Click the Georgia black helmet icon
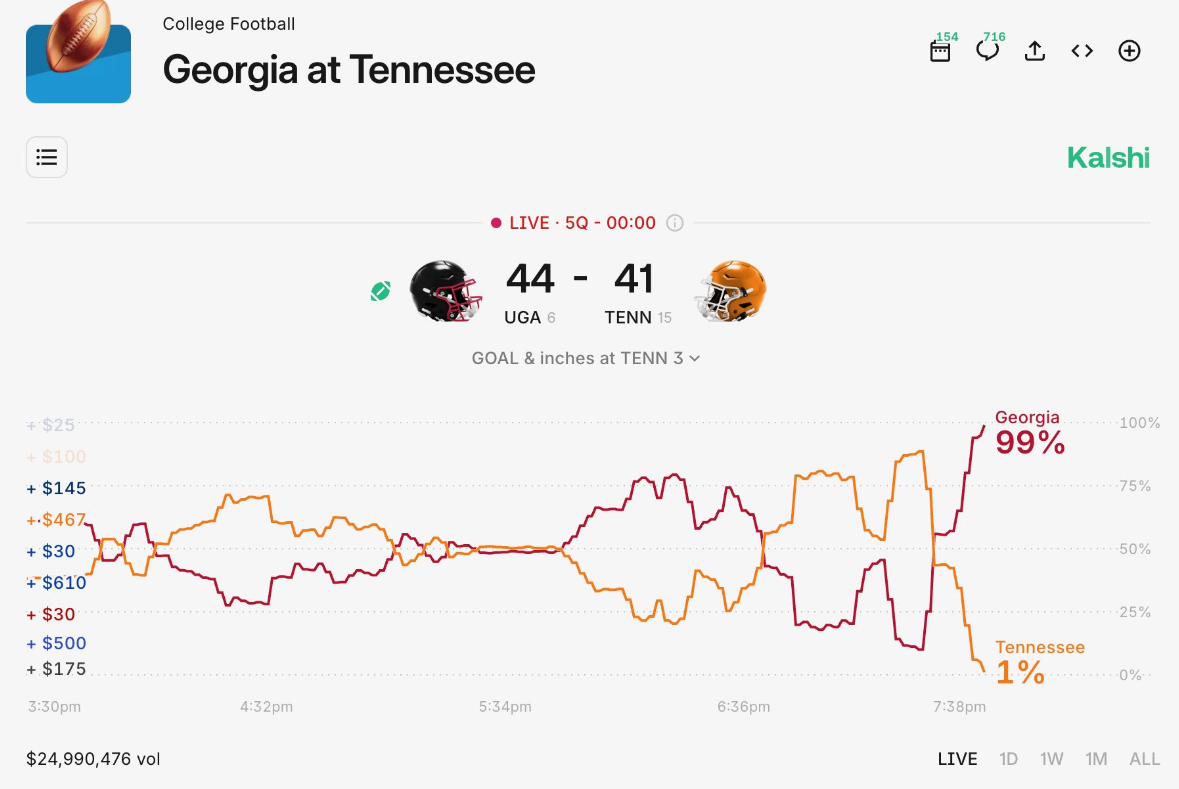Screen dimensions: 1179x789 (x=446, y=290)
